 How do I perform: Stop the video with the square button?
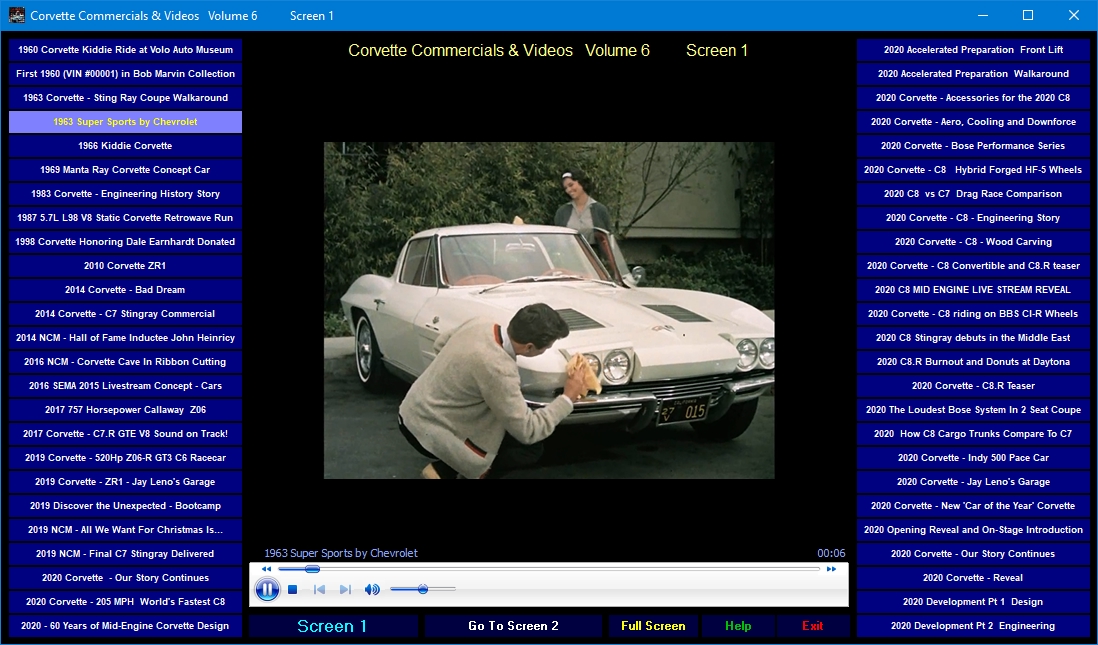tap(293, 590)
